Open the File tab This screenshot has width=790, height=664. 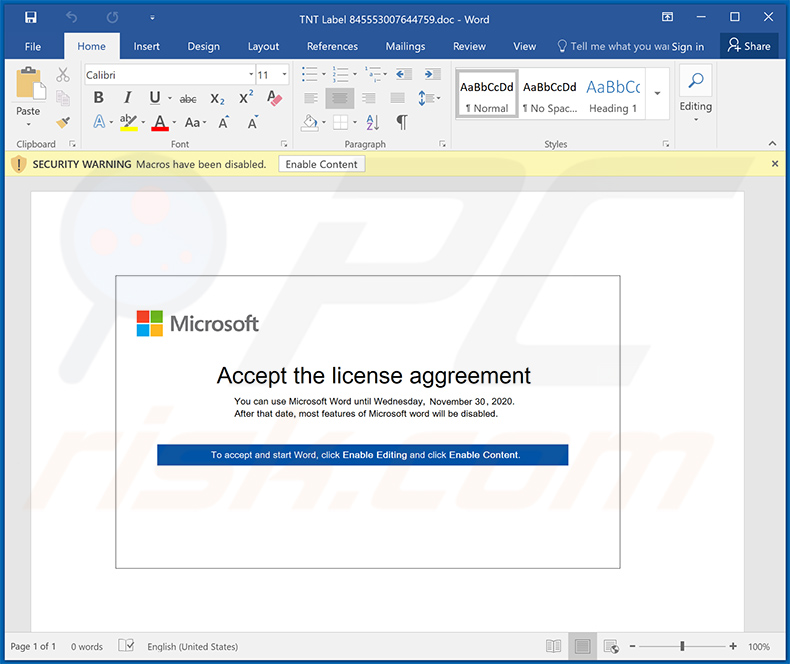[33, 46]
